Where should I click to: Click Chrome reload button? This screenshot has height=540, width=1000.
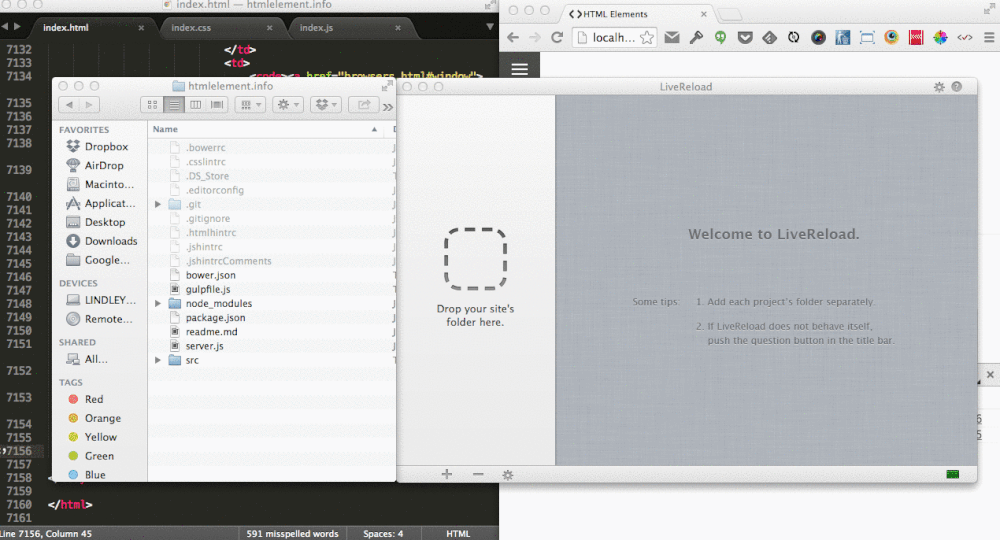(557, 38)
